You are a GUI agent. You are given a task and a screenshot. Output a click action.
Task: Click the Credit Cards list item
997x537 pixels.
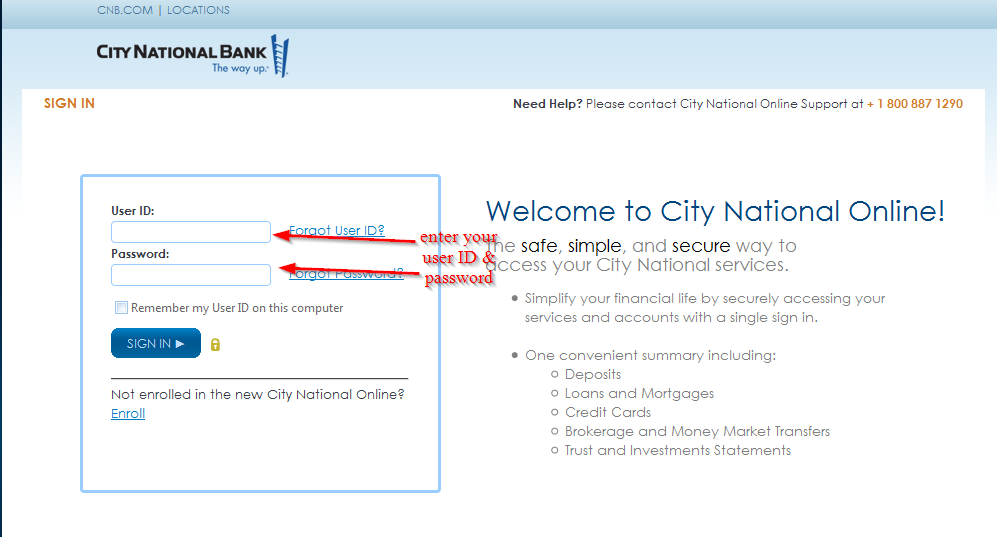[x=608, y=412]
